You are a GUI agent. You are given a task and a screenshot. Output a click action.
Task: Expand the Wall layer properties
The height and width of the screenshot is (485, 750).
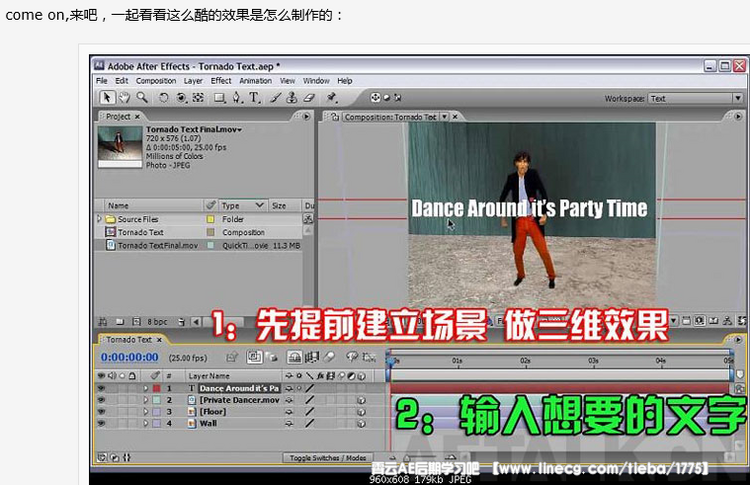coord(145,423)
